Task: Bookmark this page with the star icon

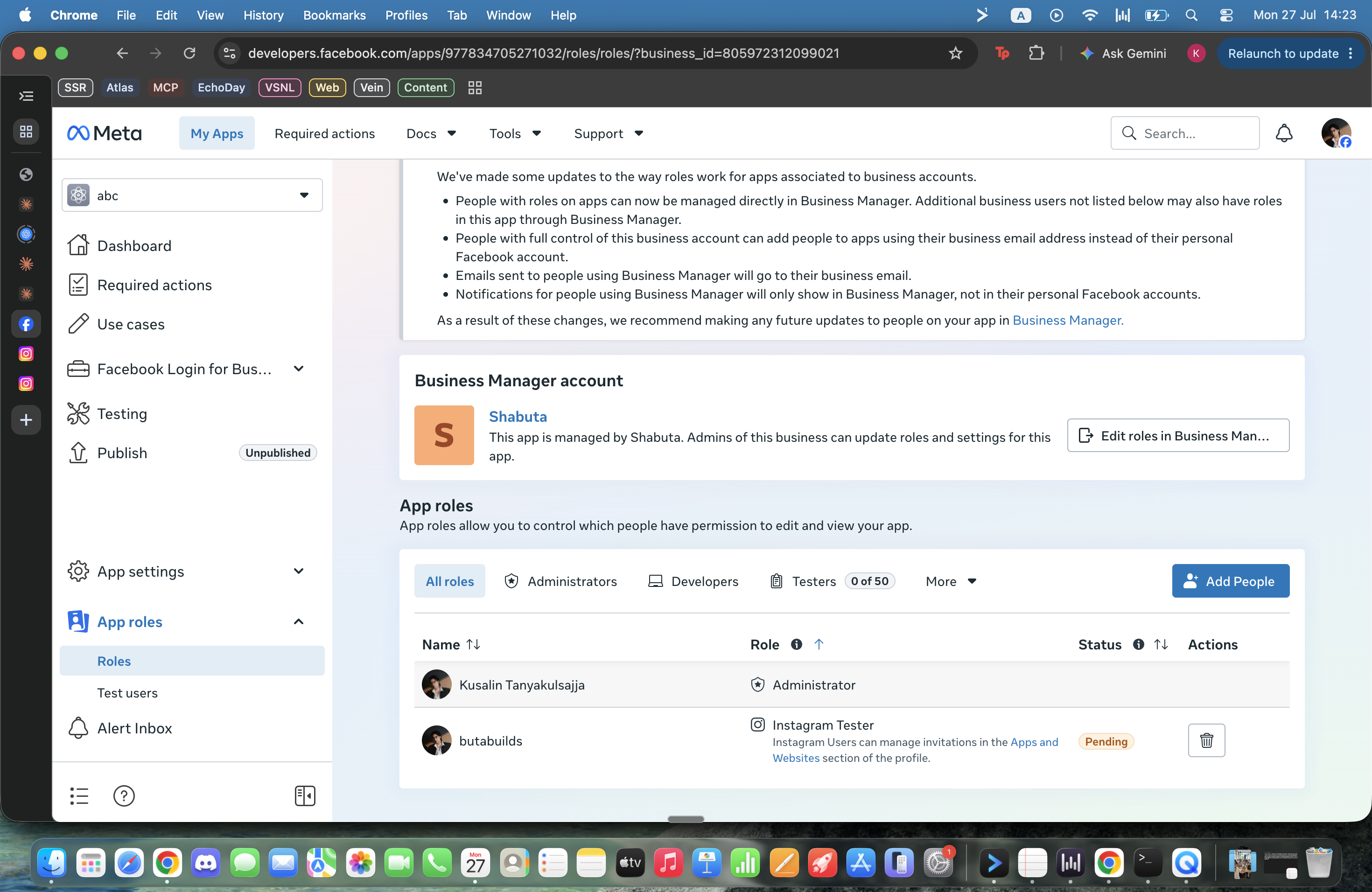Action: pyautogui.click(x=955, y=53)
